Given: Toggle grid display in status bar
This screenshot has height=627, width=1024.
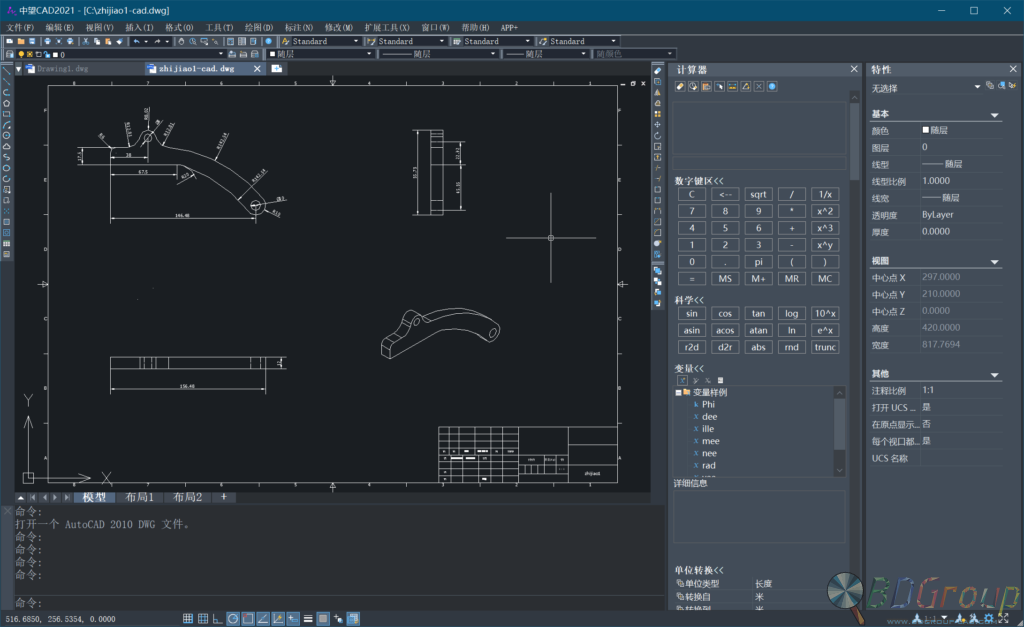Looking at the screenshot, I should 203,619.
